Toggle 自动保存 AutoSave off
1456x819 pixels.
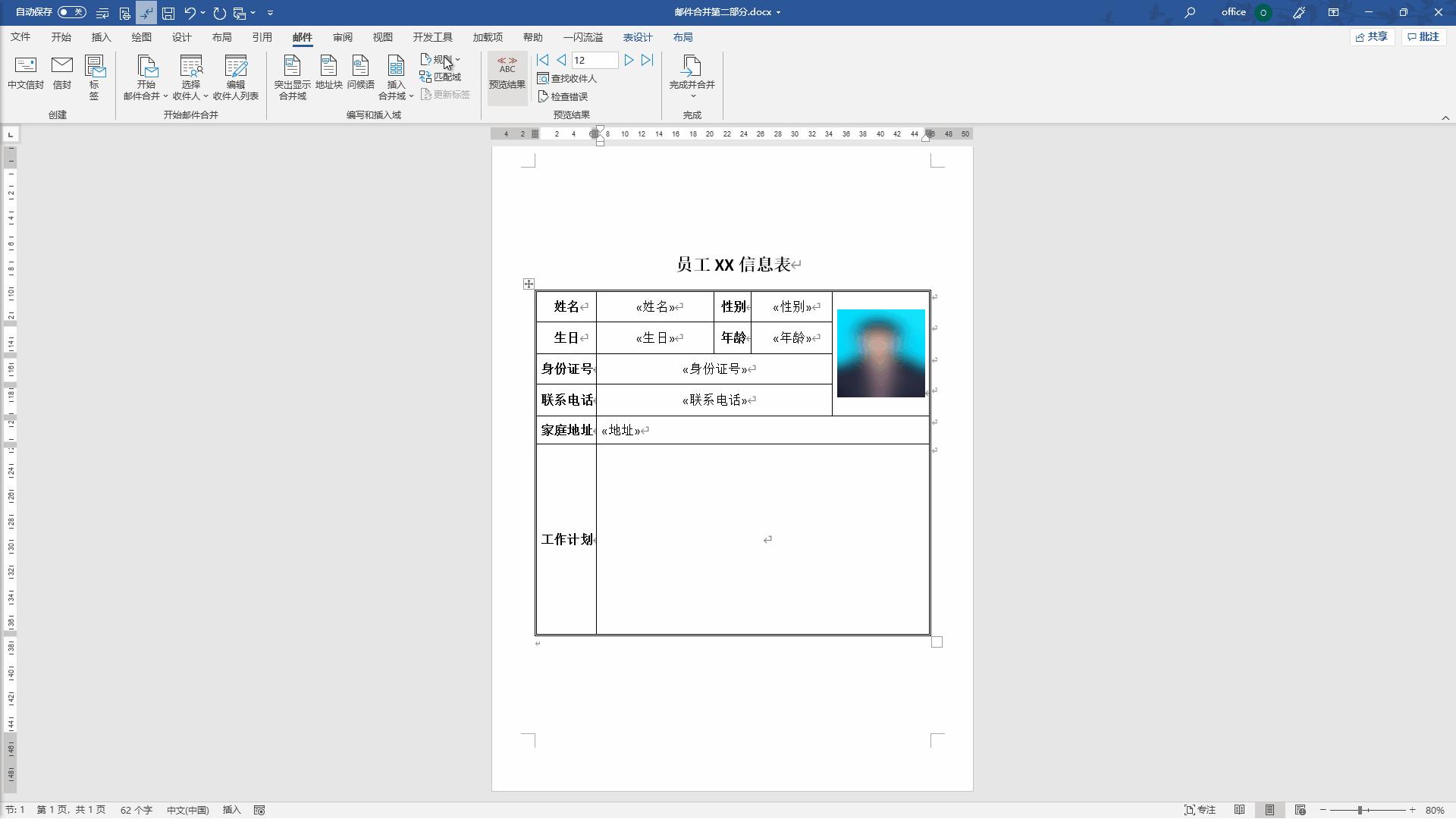[72, 12]
